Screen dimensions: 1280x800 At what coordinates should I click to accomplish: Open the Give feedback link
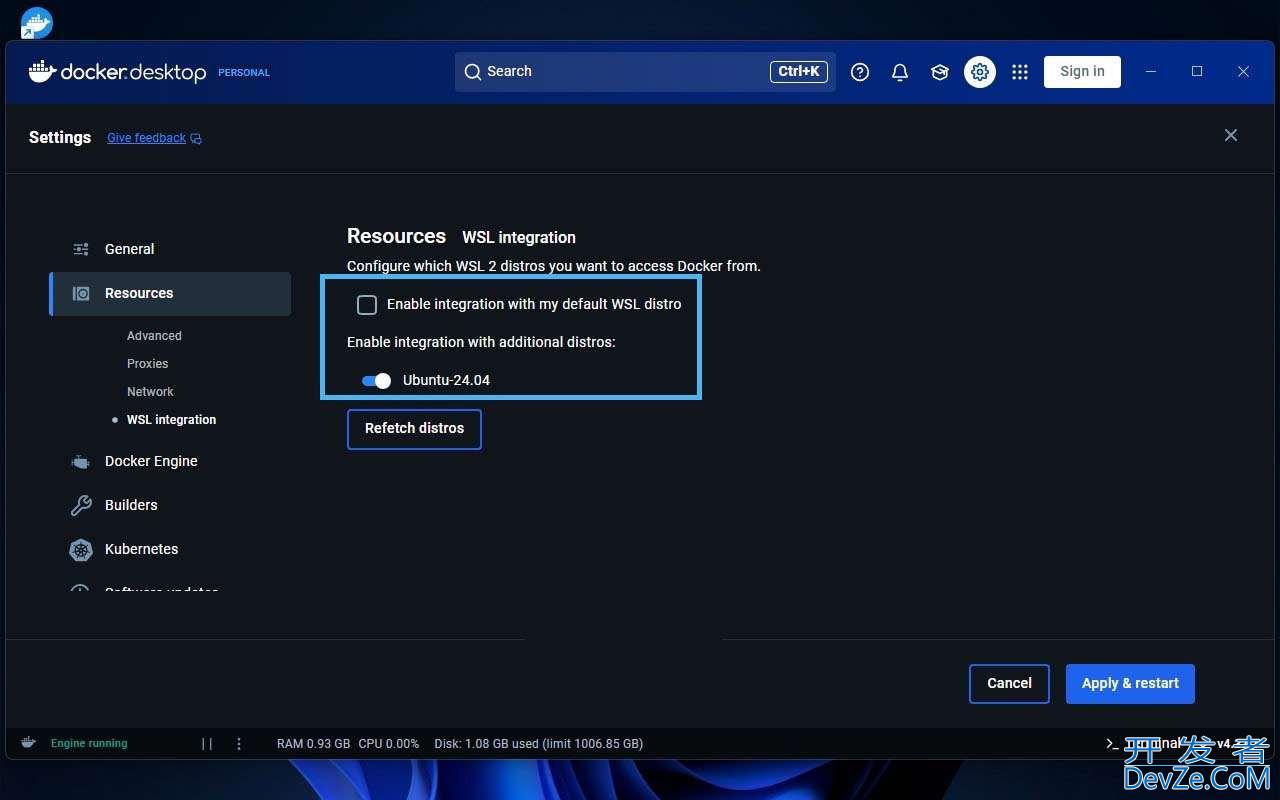point(146,138)
